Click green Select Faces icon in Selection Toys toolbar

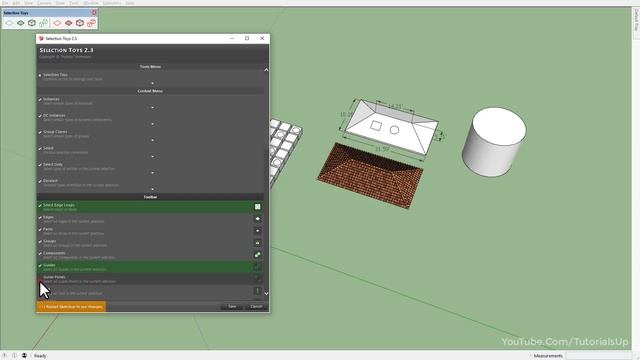click(x=20, y=23)
